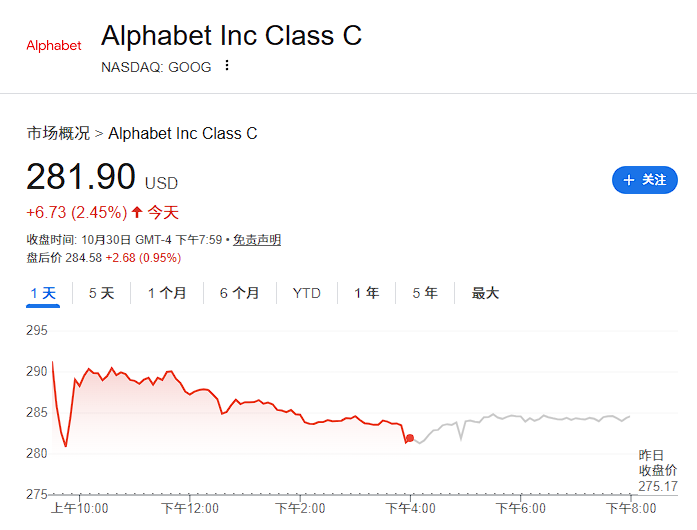Viewport: 697px width, 530px height.
Task: Click the 昨日收盘价 275.17 label
Action: tap(657, 470)
